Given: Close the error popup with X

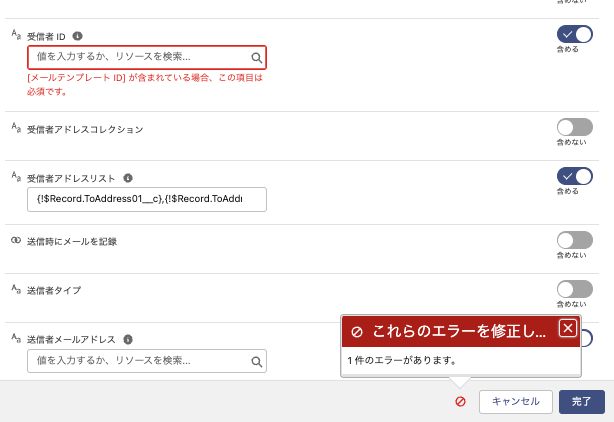Looking at the screenshot, I should coord(568,328).
